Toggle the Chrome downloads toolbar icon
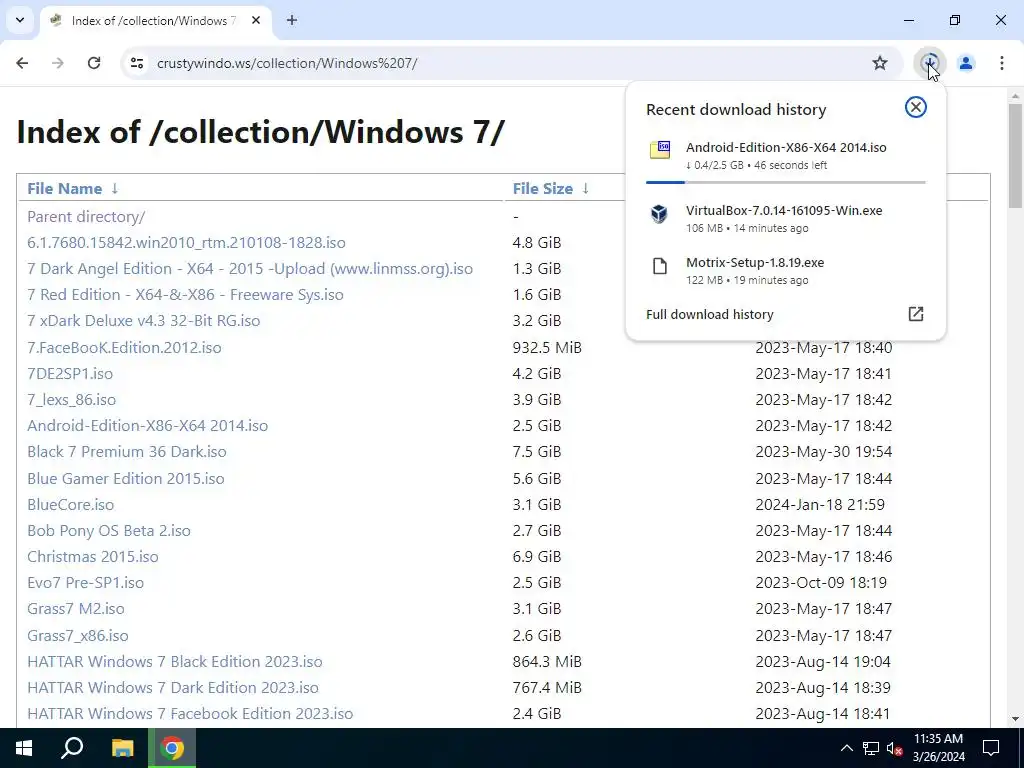Viewport: 1024px width, 768px height. click(x=929, y=63)
